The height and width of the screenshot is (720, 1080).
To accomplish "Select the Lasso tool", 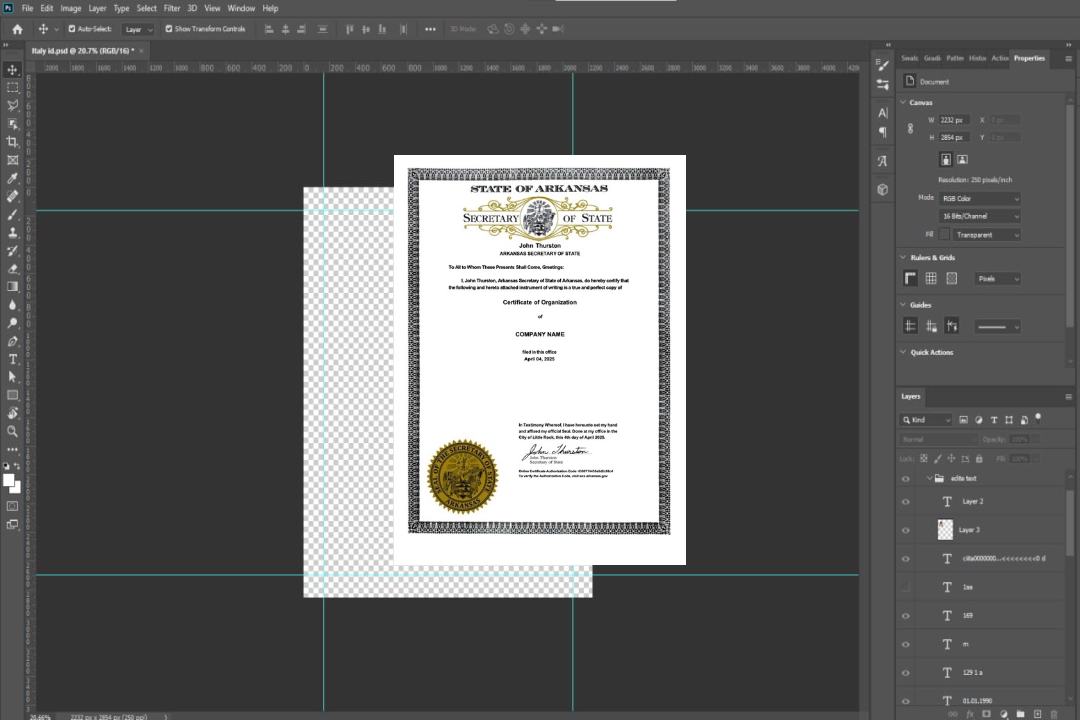I will pyautogui.click(x=12, y=105).
